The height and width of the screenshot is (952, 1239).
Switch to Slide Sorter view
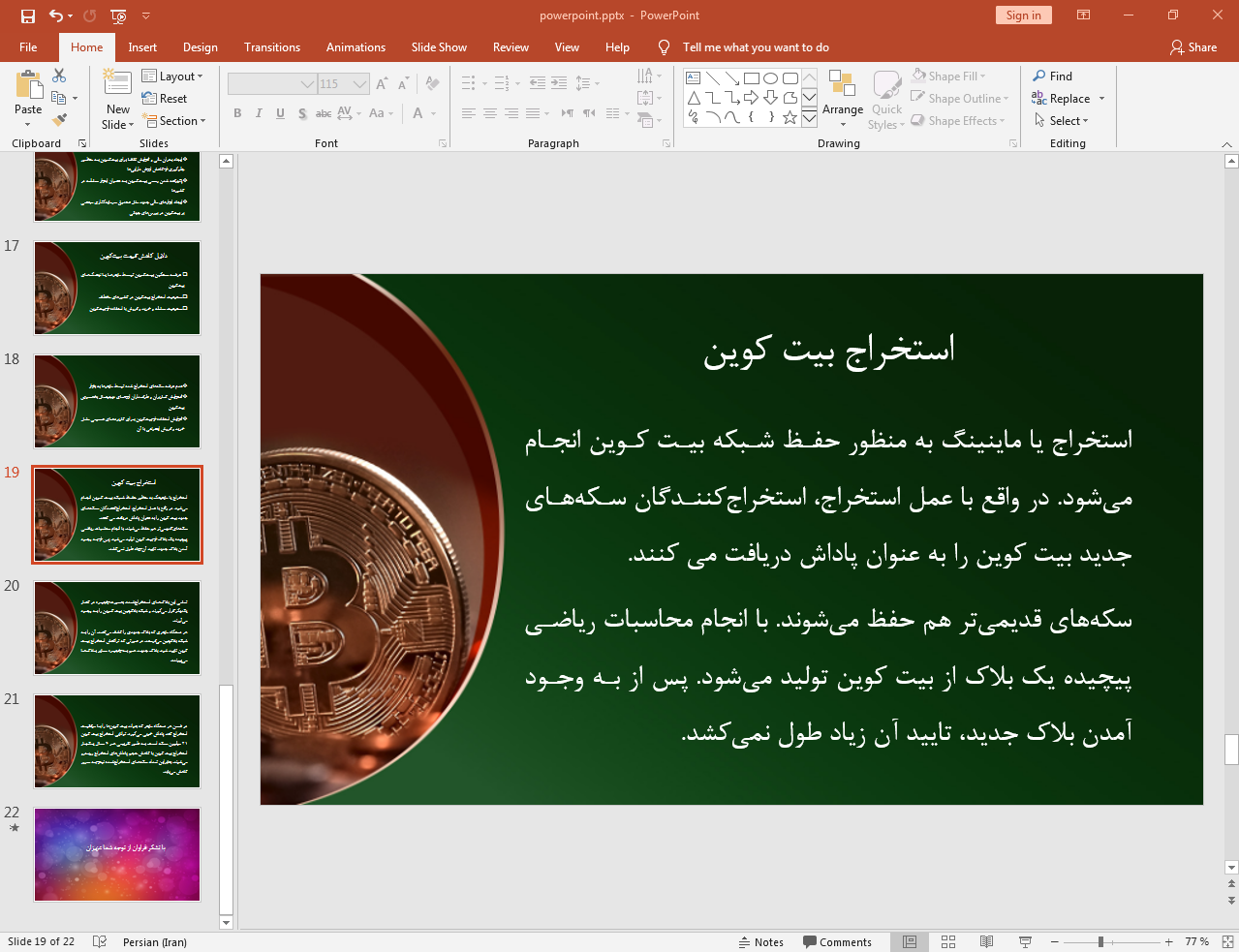tap(948, 941)
